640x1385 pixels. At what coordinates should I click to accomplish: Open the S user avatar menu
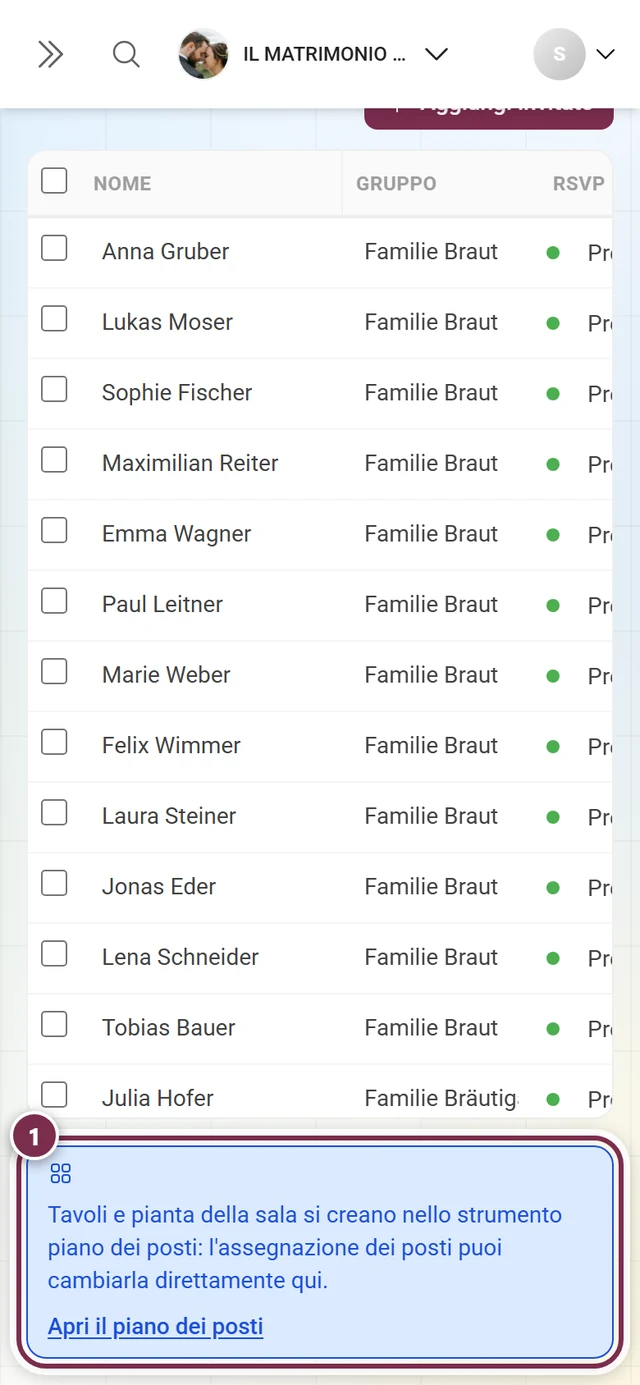click(559, 54)
